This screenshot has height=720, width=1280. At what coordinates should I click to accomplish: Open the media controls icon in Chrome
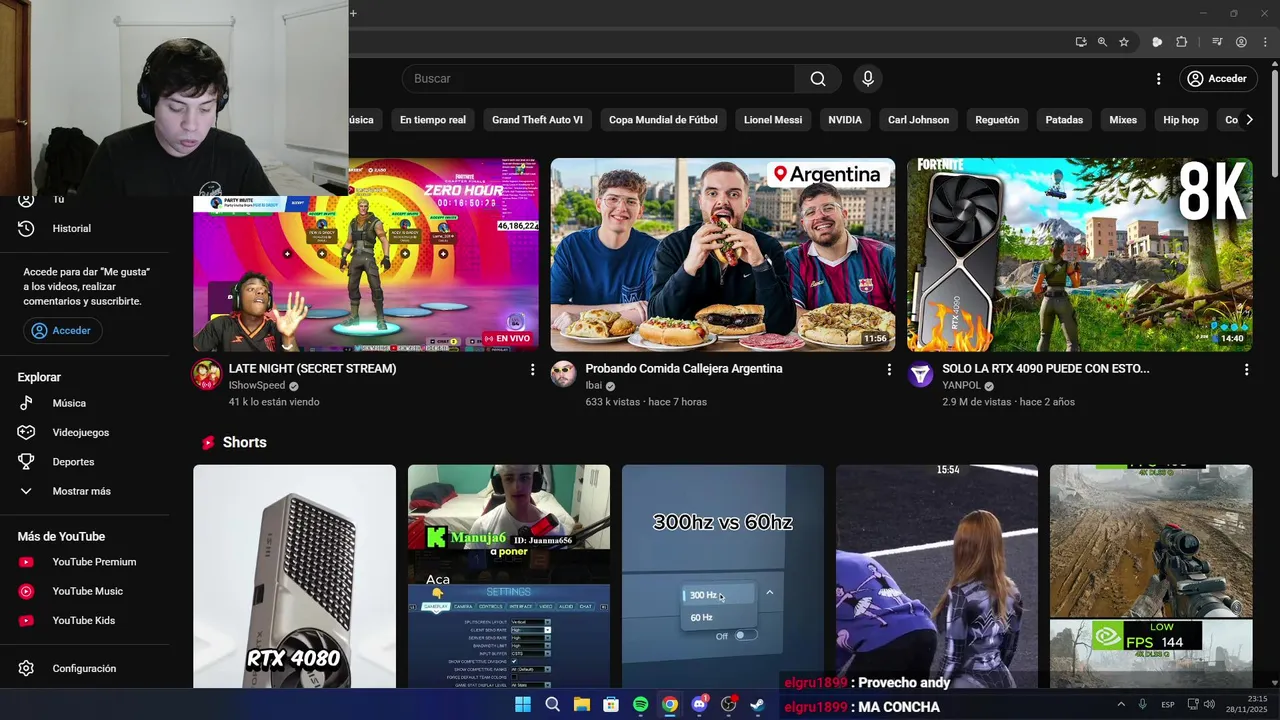1217,42
